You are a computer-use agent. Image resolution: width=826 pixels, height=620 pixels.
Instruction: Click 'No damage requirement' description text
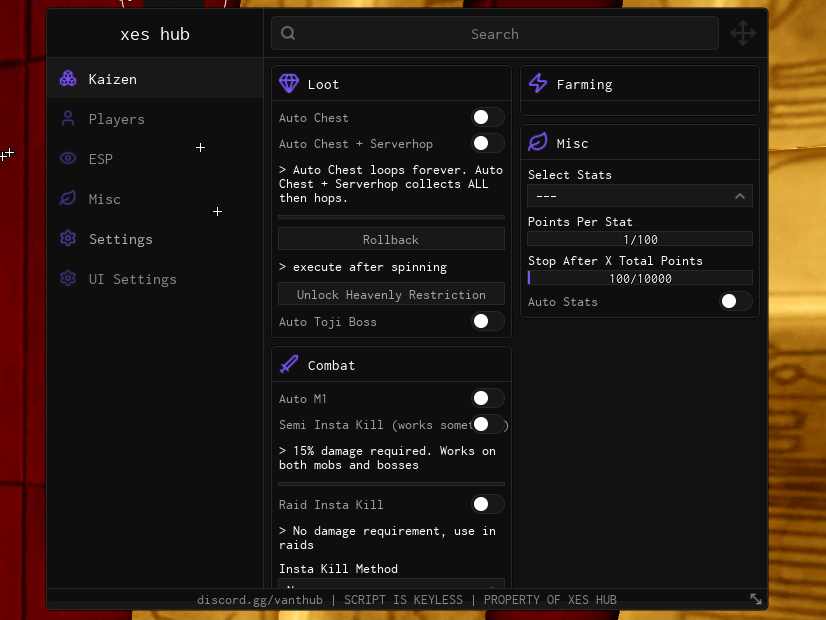[387, 538]
